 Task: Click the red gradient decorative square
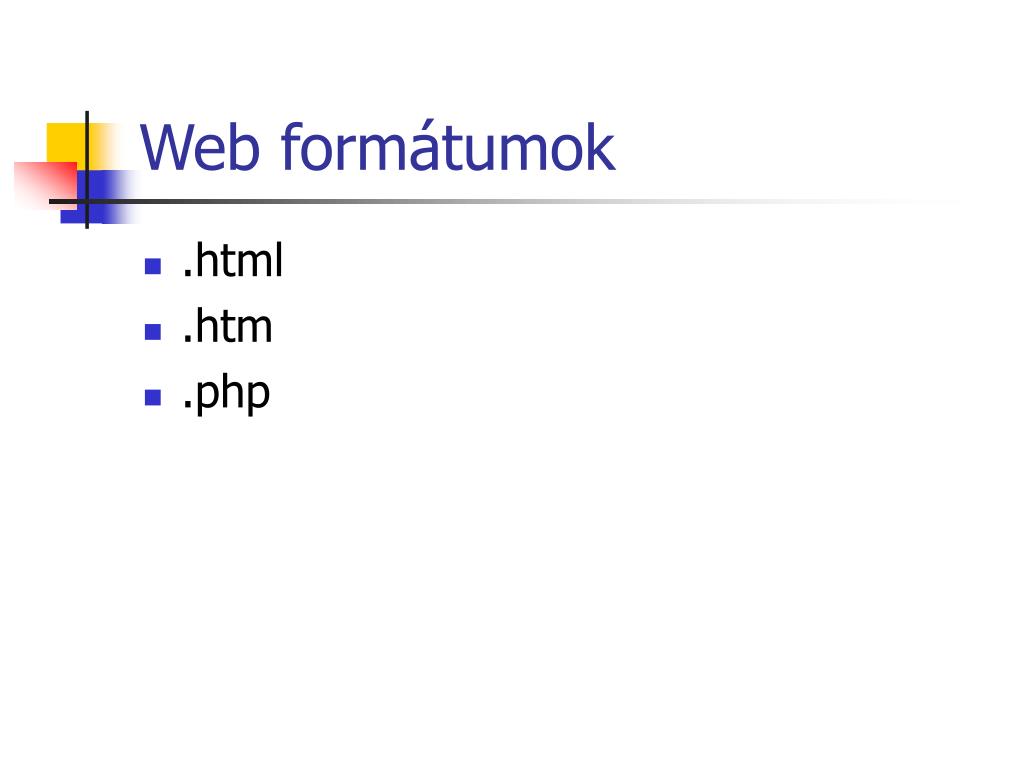coord(46,185)
